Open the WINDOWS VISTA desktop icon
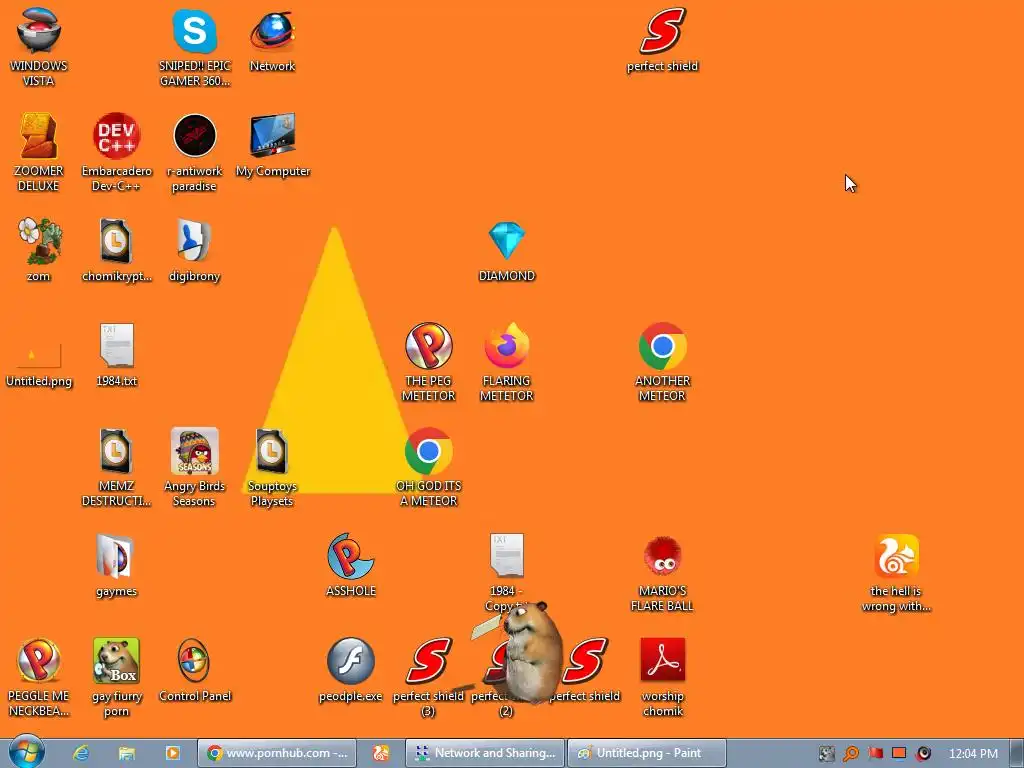Image resolution: width=1024 pixels, height=768 pixels. (x=39, y=46)
